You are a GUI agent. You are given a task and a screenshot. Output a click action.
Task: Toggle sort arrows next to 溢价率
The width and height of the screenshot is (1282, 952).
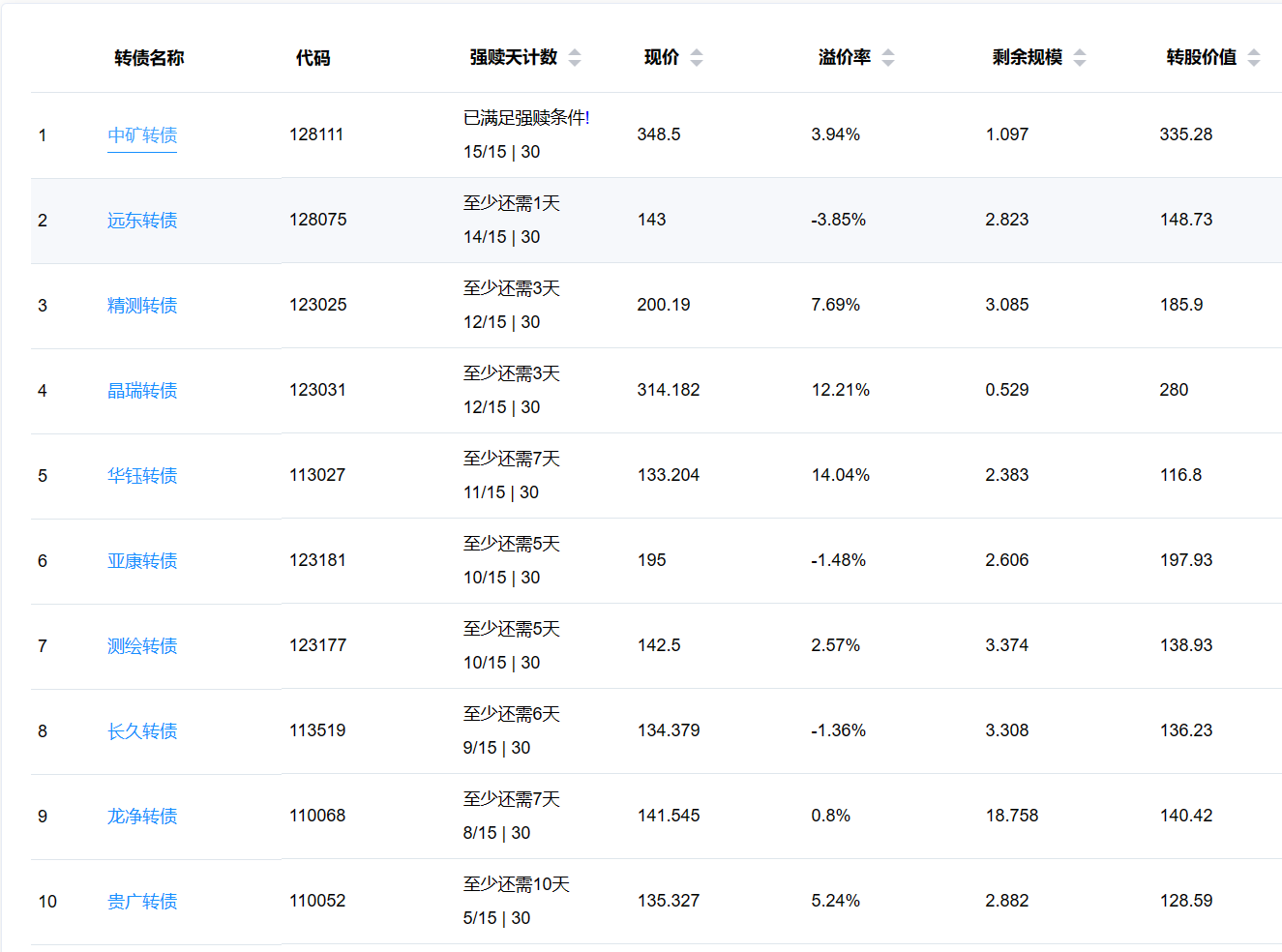[x=888, y=58]
